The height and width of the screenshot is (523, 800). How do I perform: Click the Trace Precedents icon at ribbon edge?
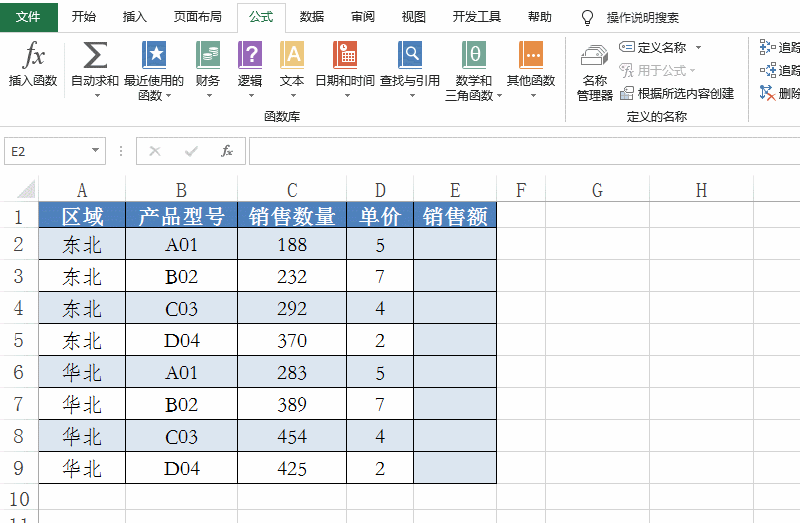click(x=767, y=47)
